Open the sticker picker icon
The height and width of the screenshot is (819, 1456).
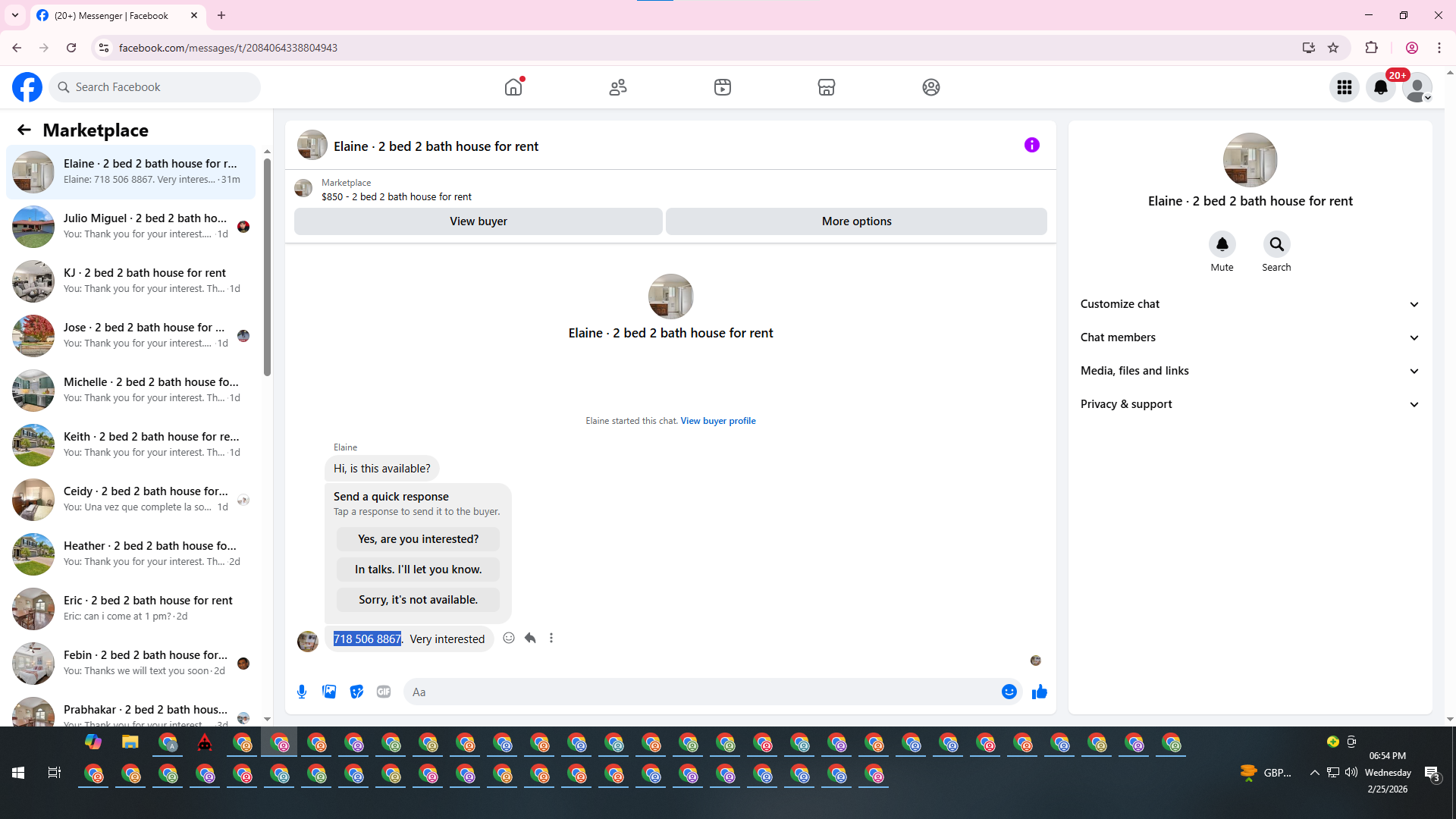coord(356,692)
